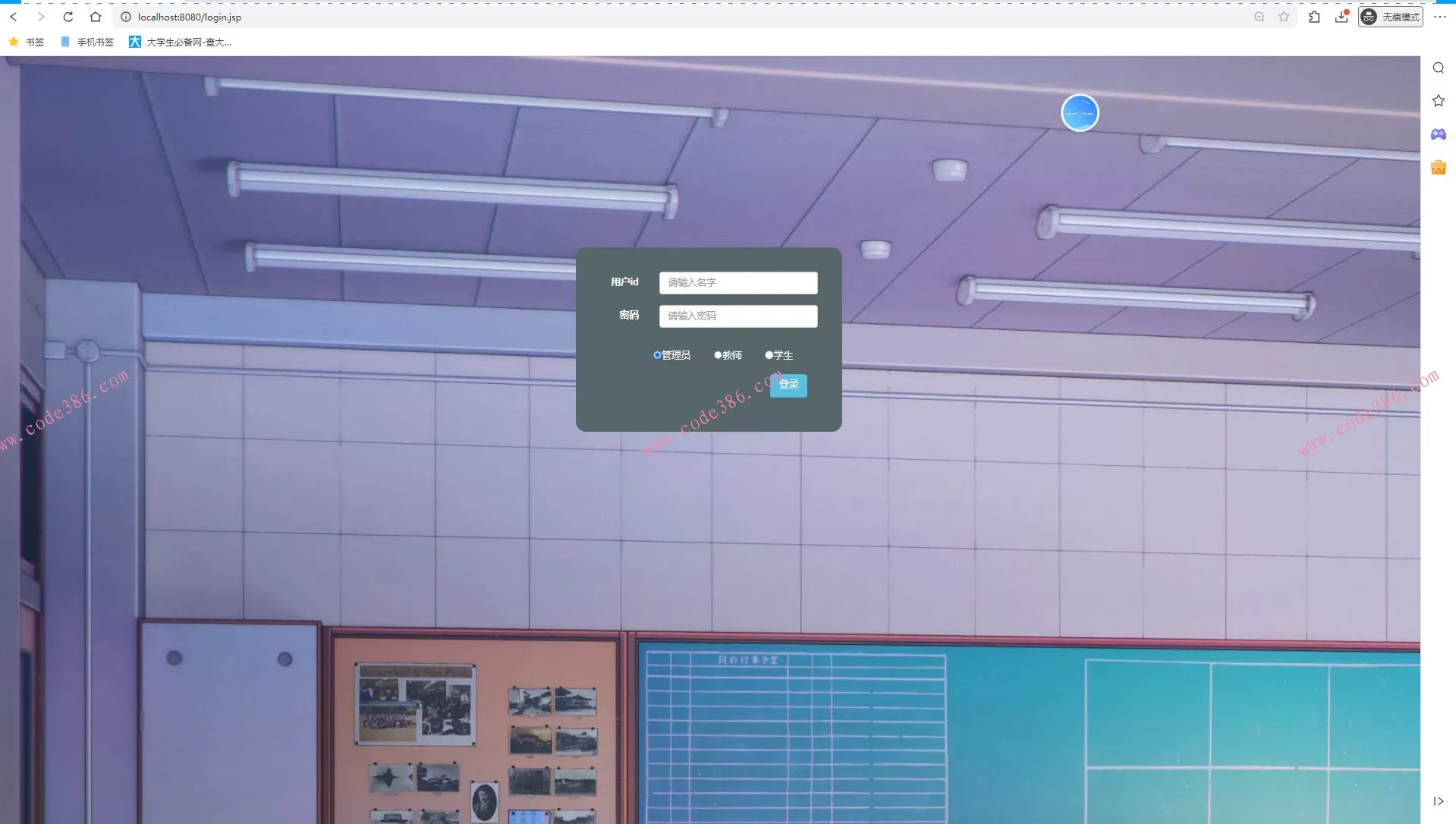
Task: Select the 教师 role radio button
Action: [x=718, y=355]
